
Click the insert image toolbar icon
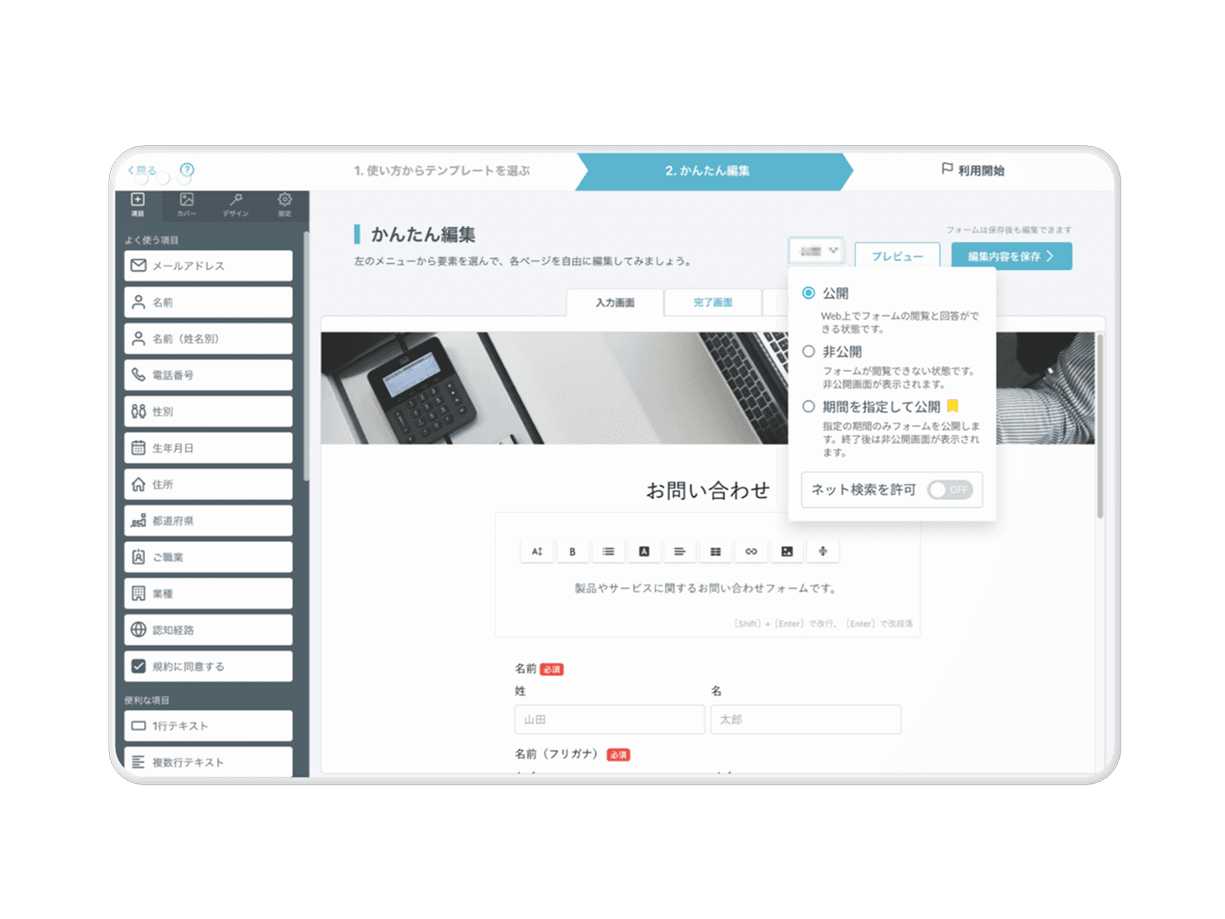point(787,551)
